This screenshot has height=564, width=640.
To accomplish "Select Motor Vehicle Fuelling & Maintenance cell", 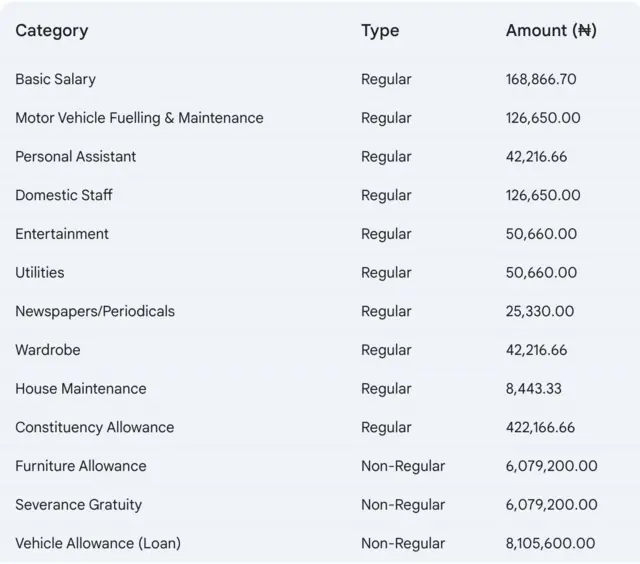I will [x=139, y=118].
